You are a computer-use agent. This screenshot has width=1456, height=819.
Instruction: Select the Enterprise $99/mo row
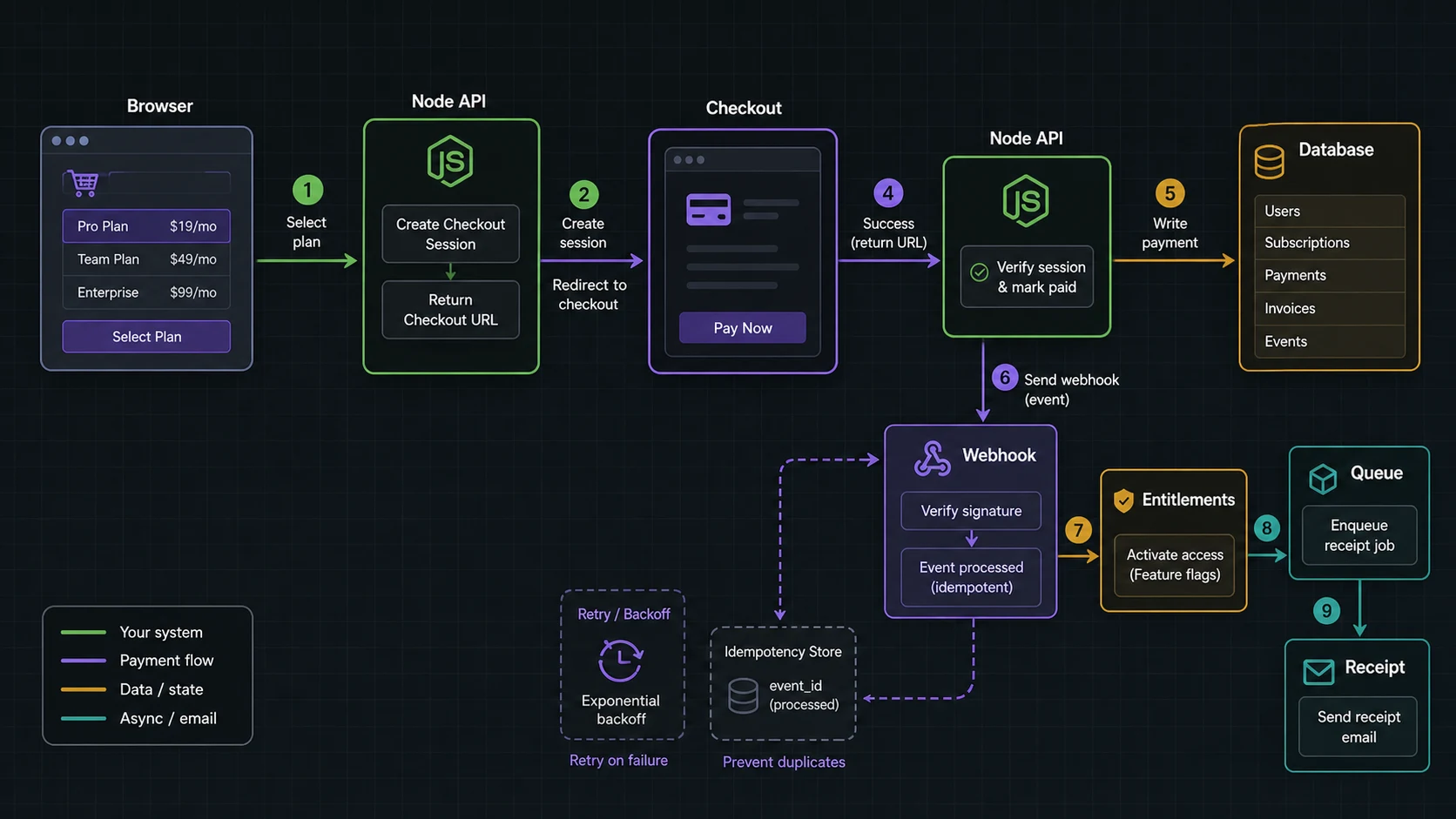(146, 292)
